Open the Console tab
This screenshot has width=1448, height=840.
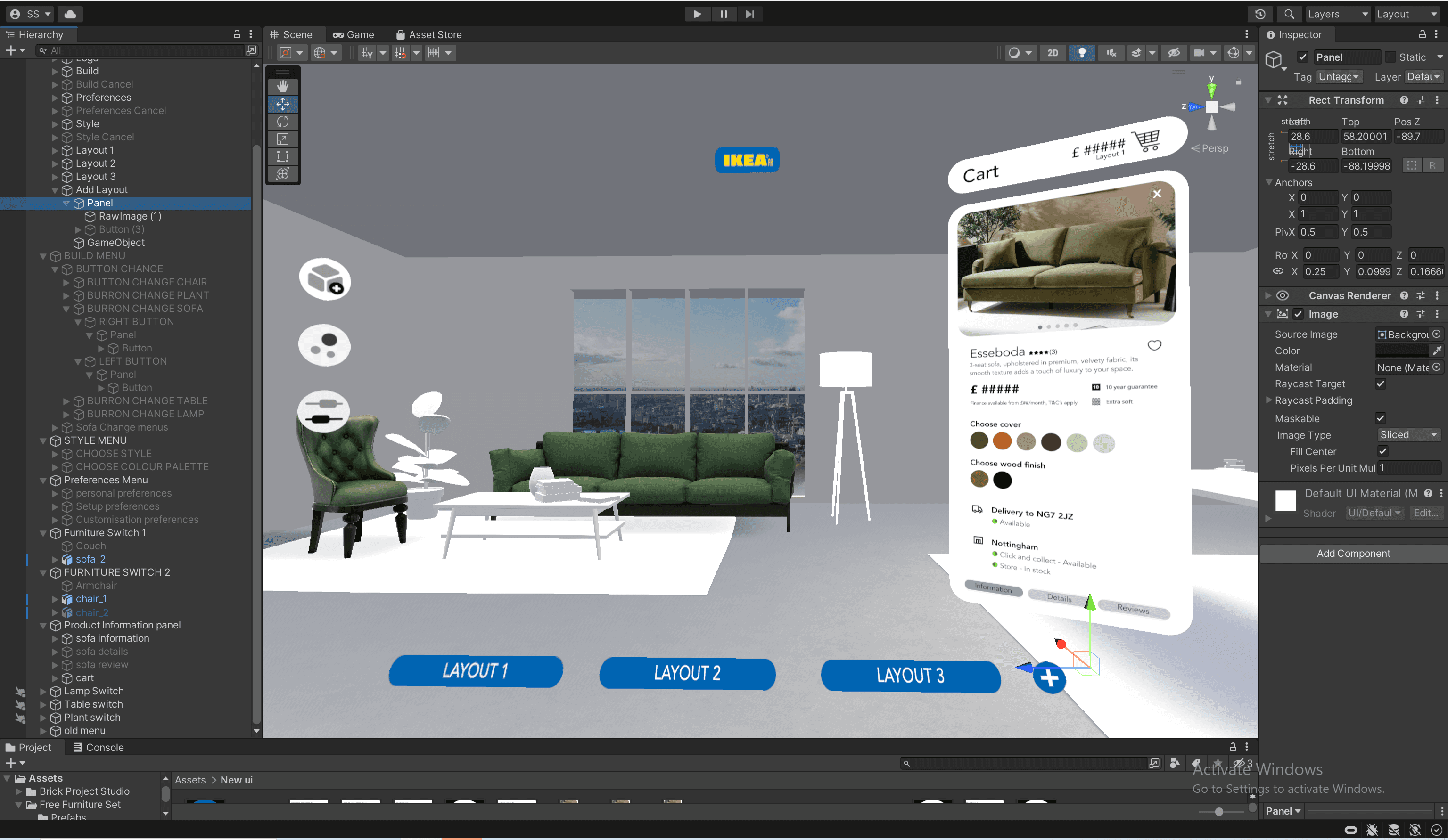point(98,747)
